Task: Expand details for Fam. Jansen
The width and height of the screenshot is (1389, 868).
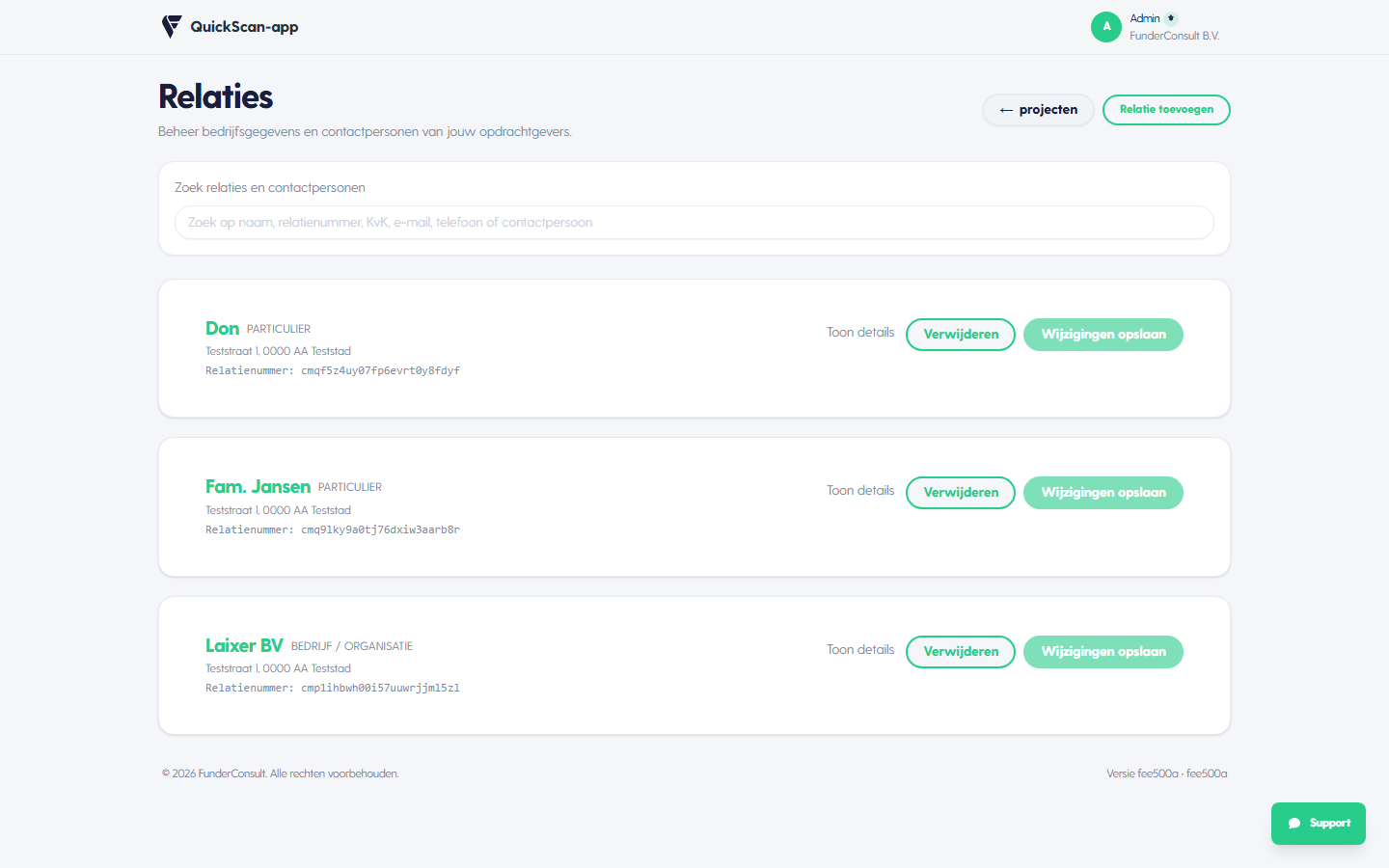Action: (860, 491)
